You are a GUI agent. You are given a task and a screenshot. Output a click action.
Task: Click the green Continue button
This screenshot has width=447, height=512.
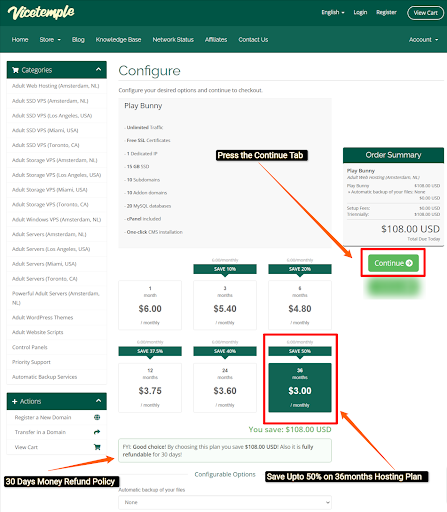393,263
